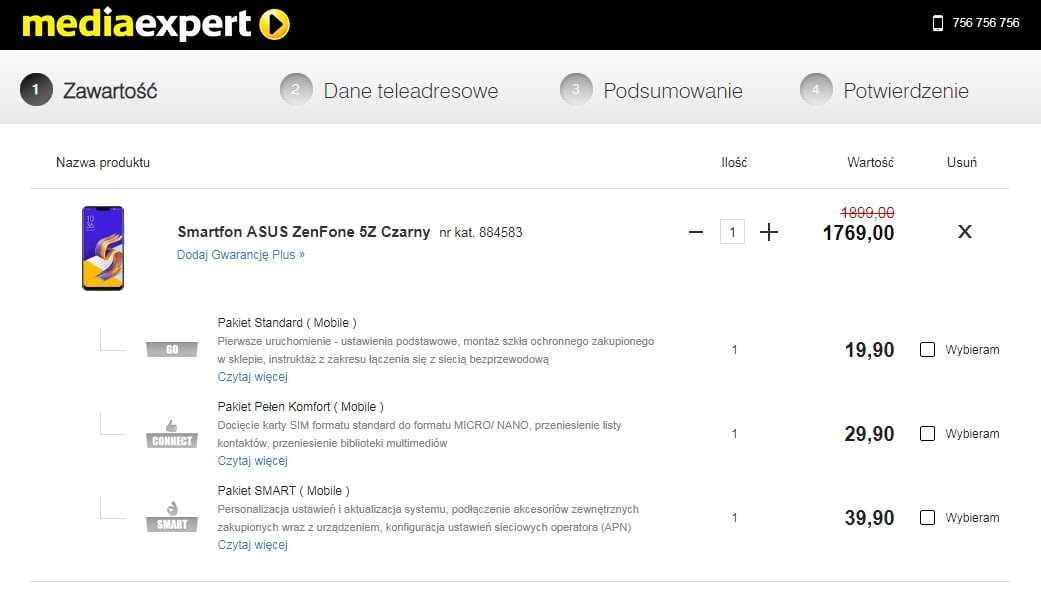Click the yellow play arrow in logo
This screenshot has height=593, width=1041.
tap(274, 25)
